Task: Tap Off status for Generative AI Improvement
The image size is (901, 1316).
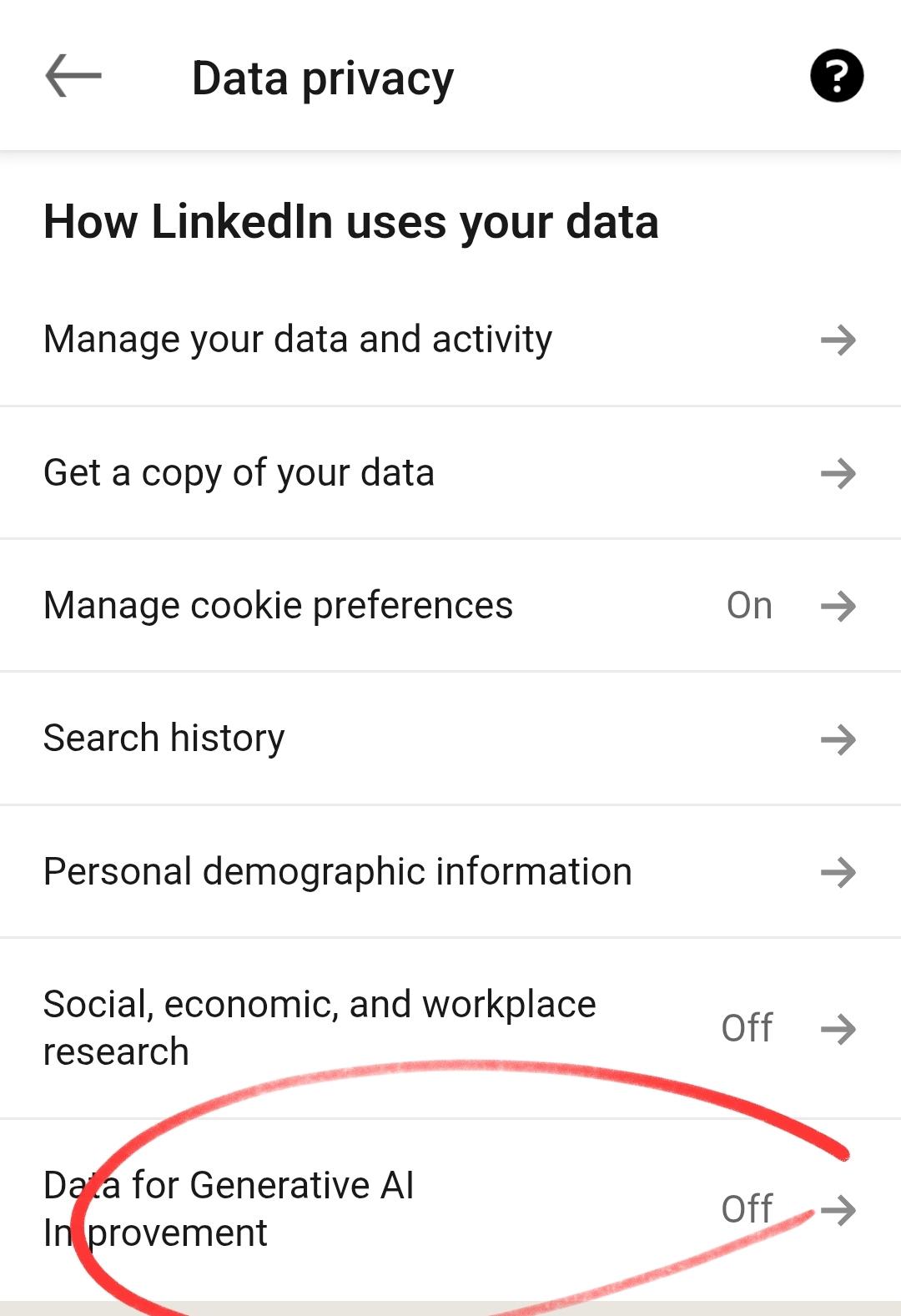Action: point(747,1209)
